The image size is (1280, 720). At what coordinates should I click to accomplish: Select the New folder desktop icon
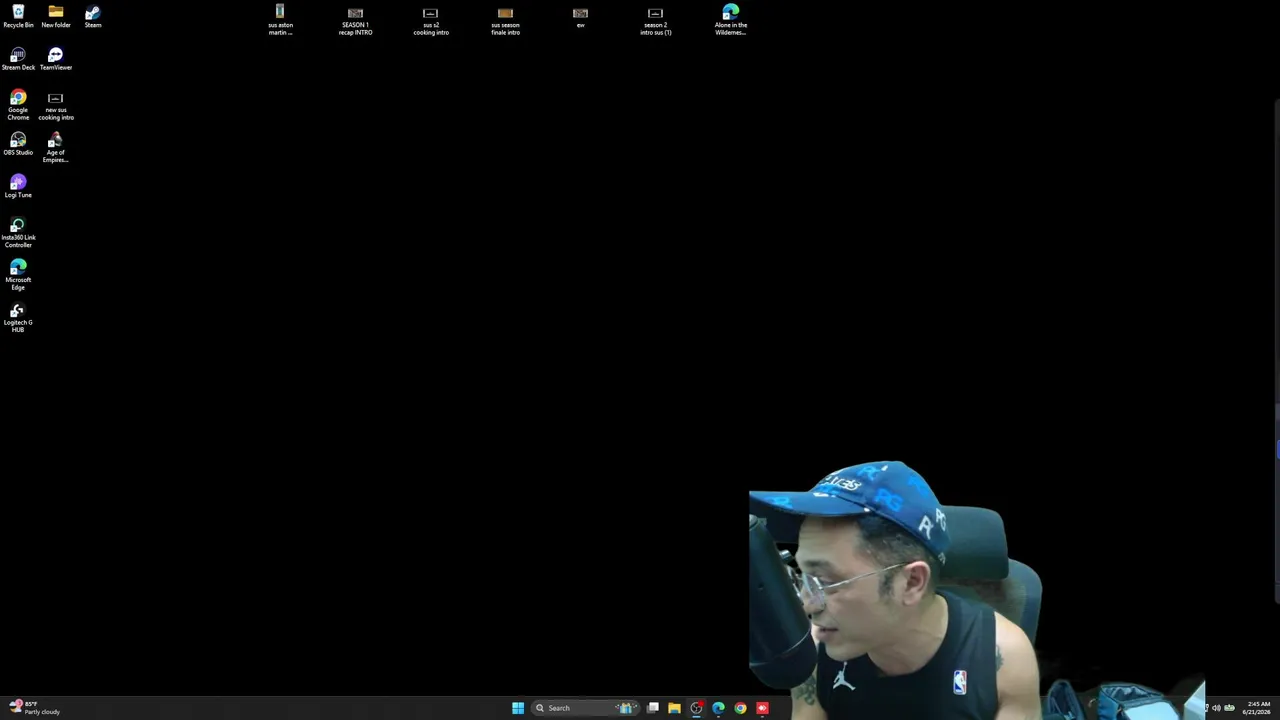56,17
